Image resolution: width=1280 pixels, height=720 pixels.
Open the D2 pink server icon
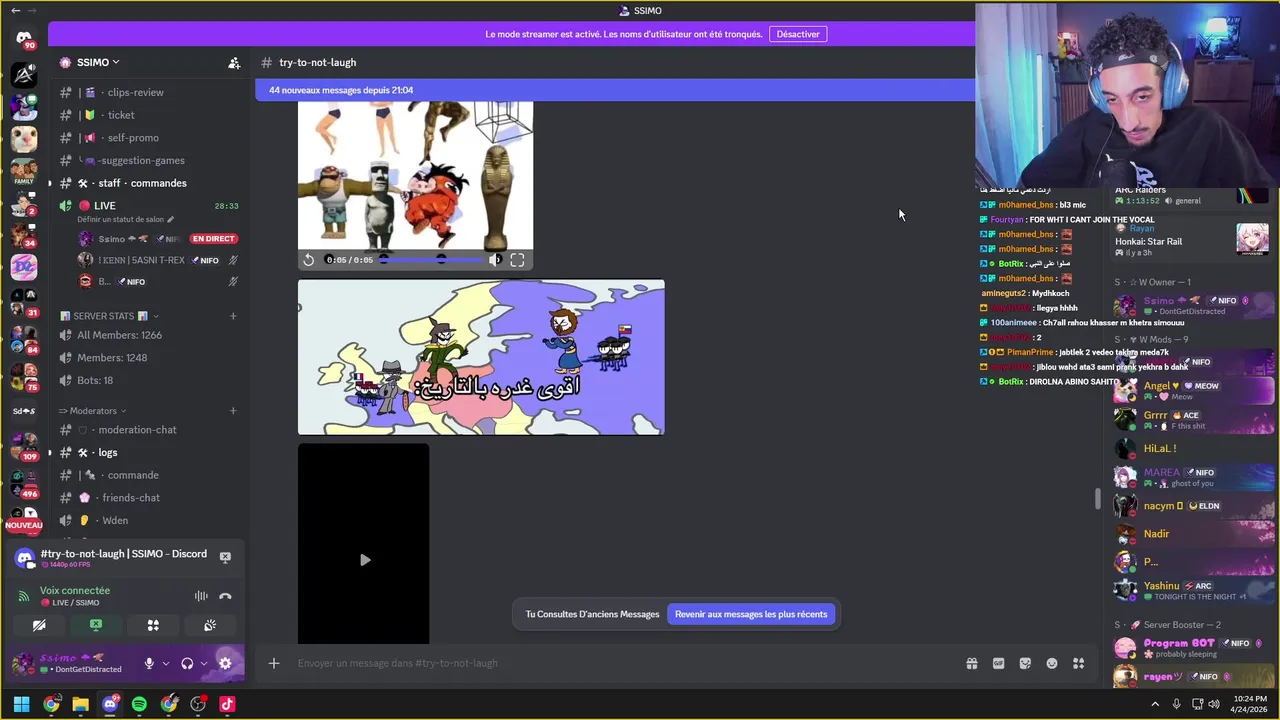click(24, 267)
